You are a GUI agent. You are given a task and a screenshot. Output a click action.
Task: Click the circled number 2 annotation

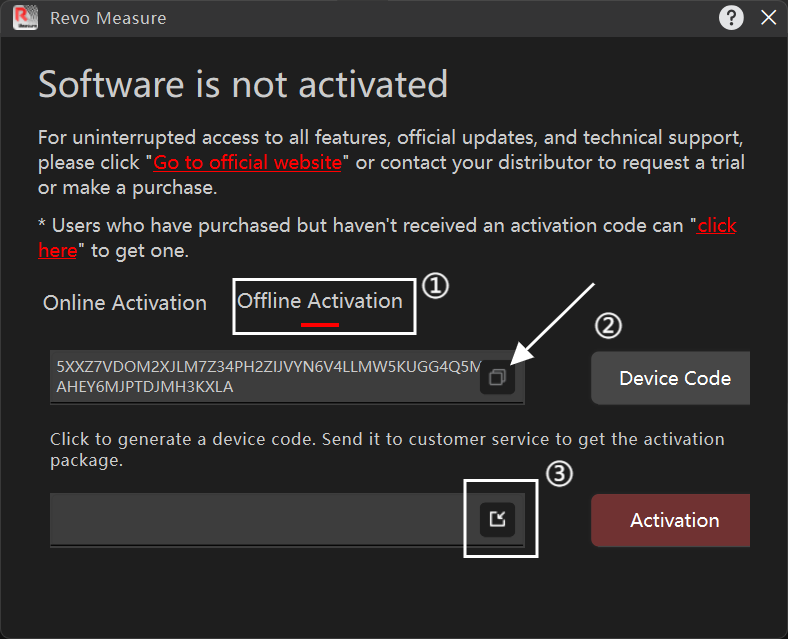tap(609, 325)
